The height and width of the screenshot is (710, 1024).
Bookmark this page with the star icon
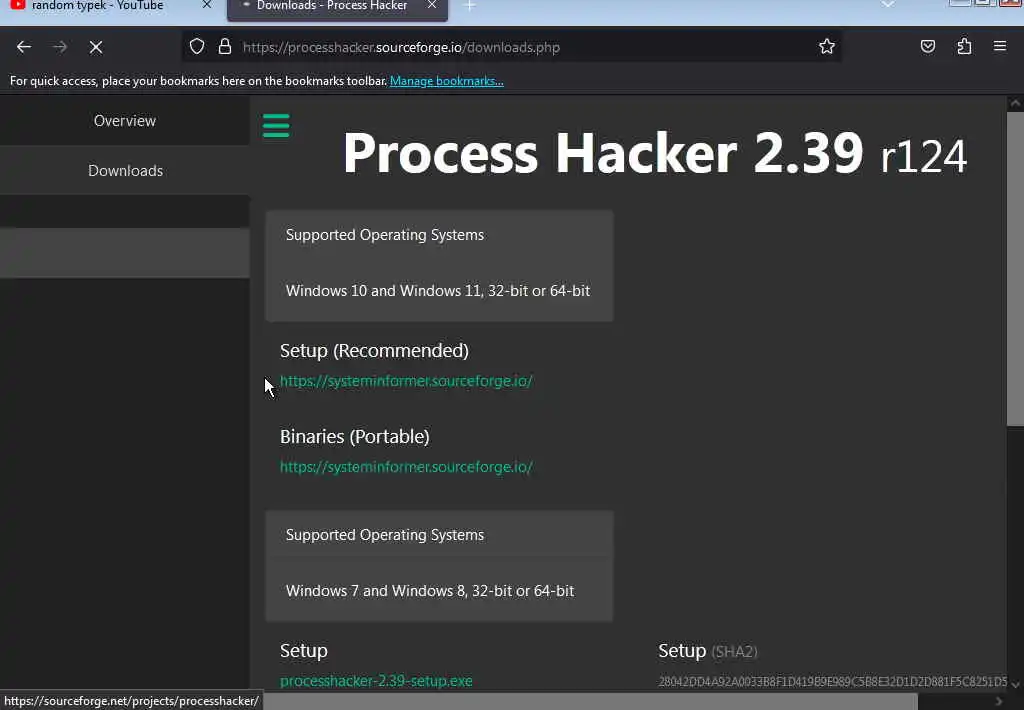(827, 46)
